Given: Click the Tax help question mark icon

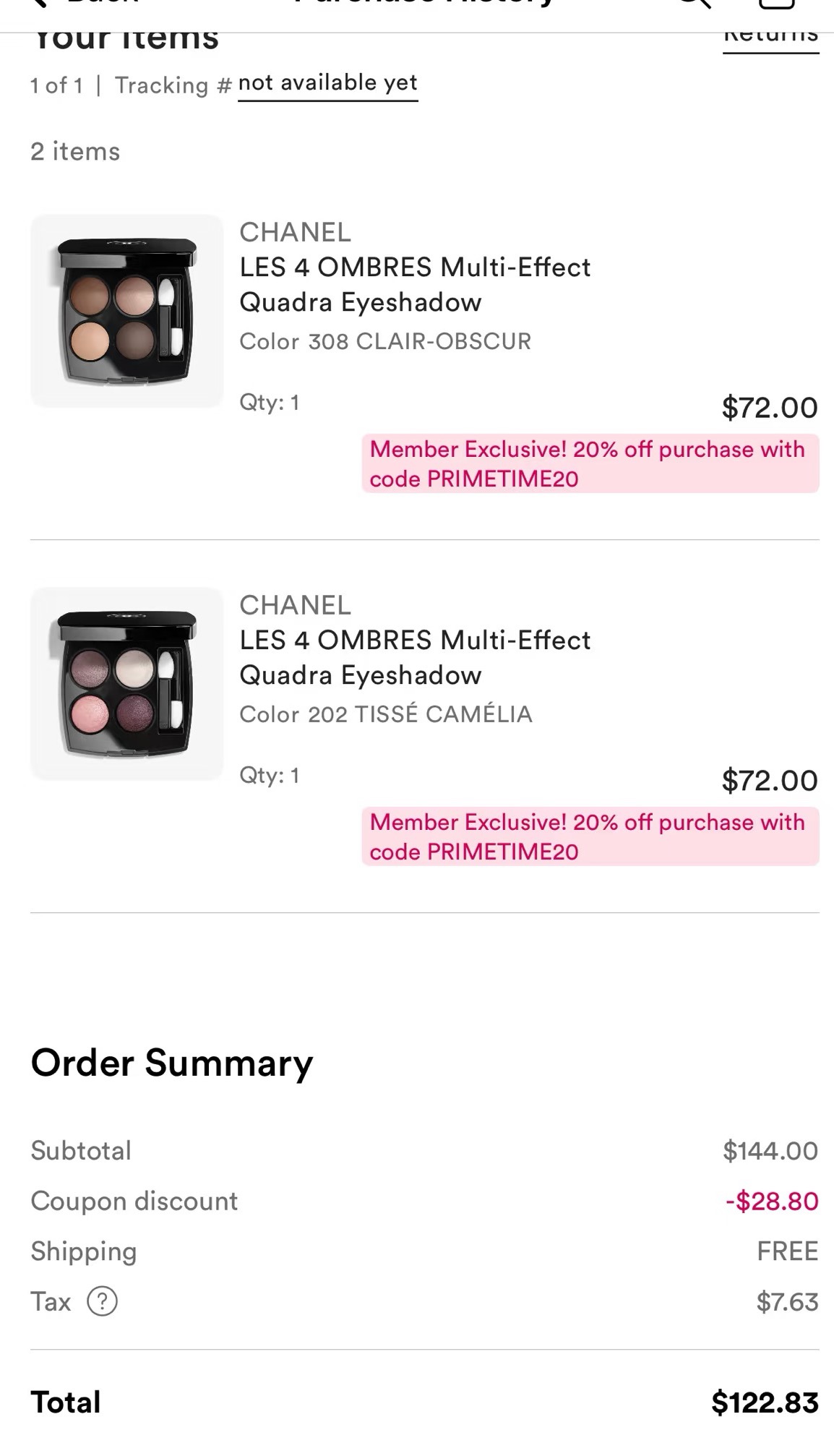Looking at the screenshot, I should (x=102, y=1301).
